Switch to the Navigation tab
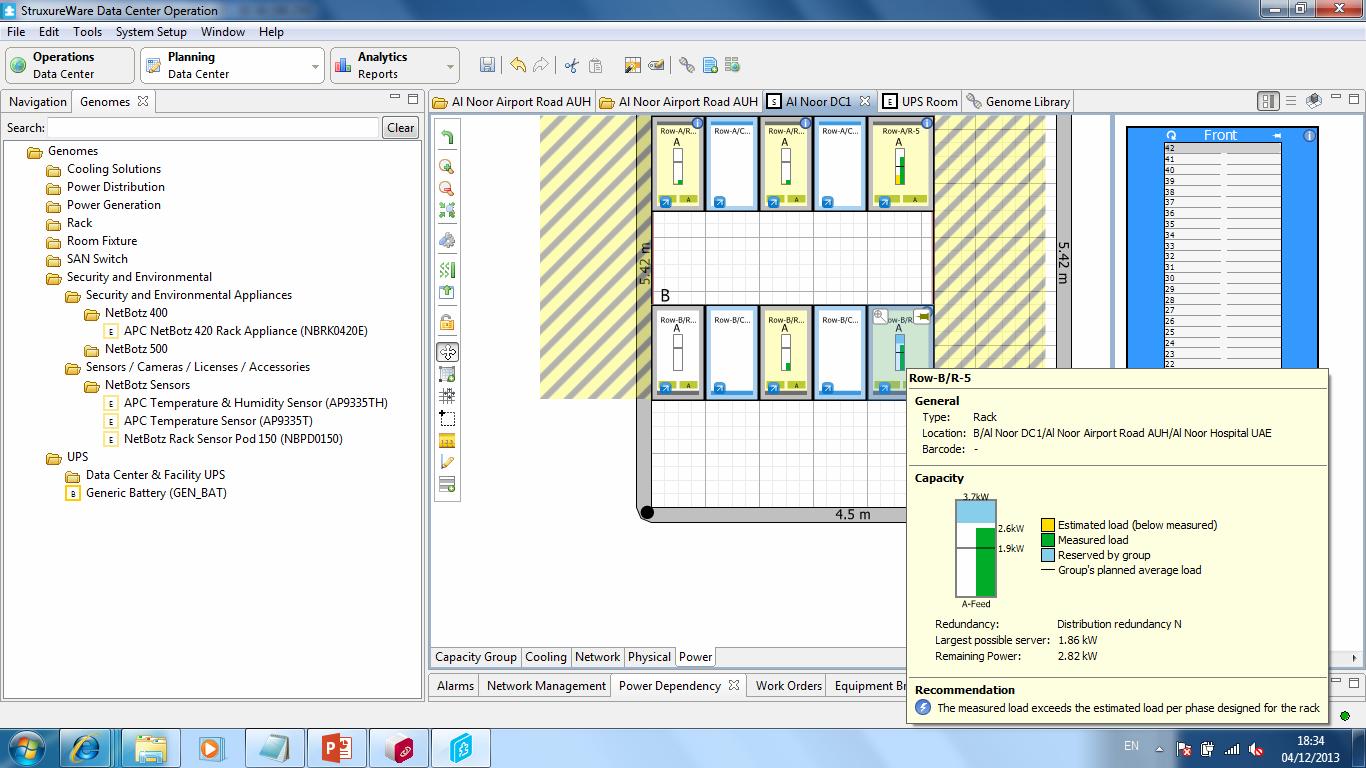 [x=38, y=101]
